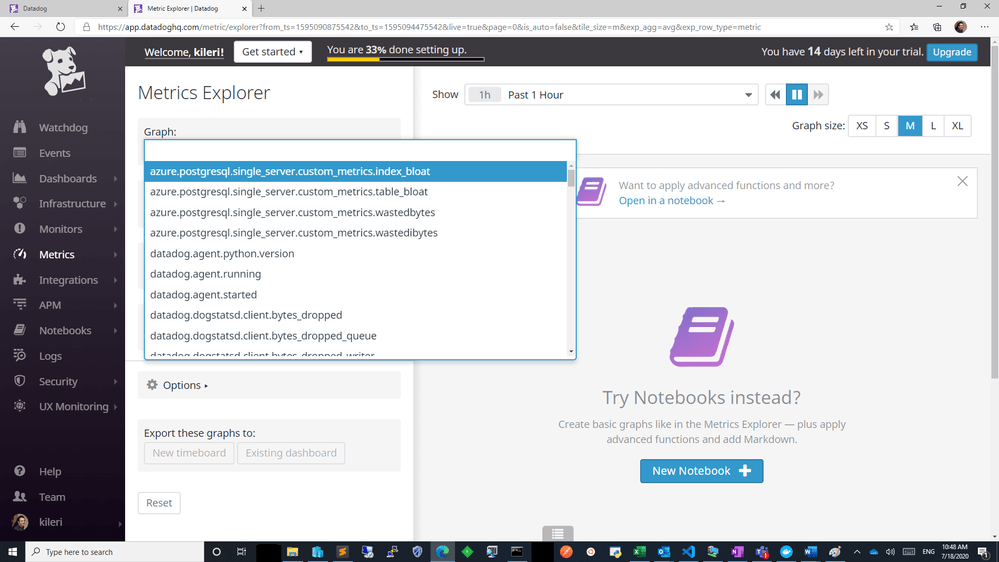Set graph size to L
999x562 pixels.
[933, 126]
